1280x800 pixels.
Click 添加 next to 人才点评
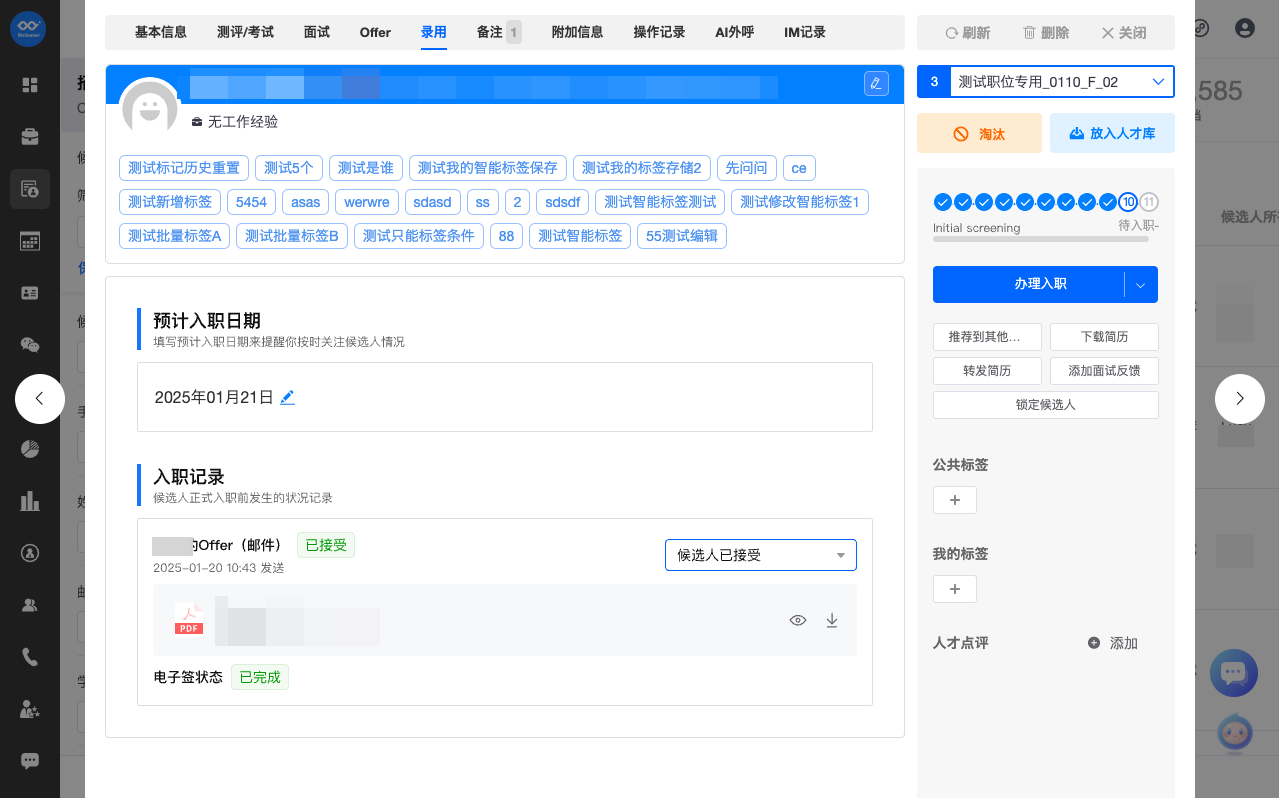pyautogui.click(x=1113, y=643)
